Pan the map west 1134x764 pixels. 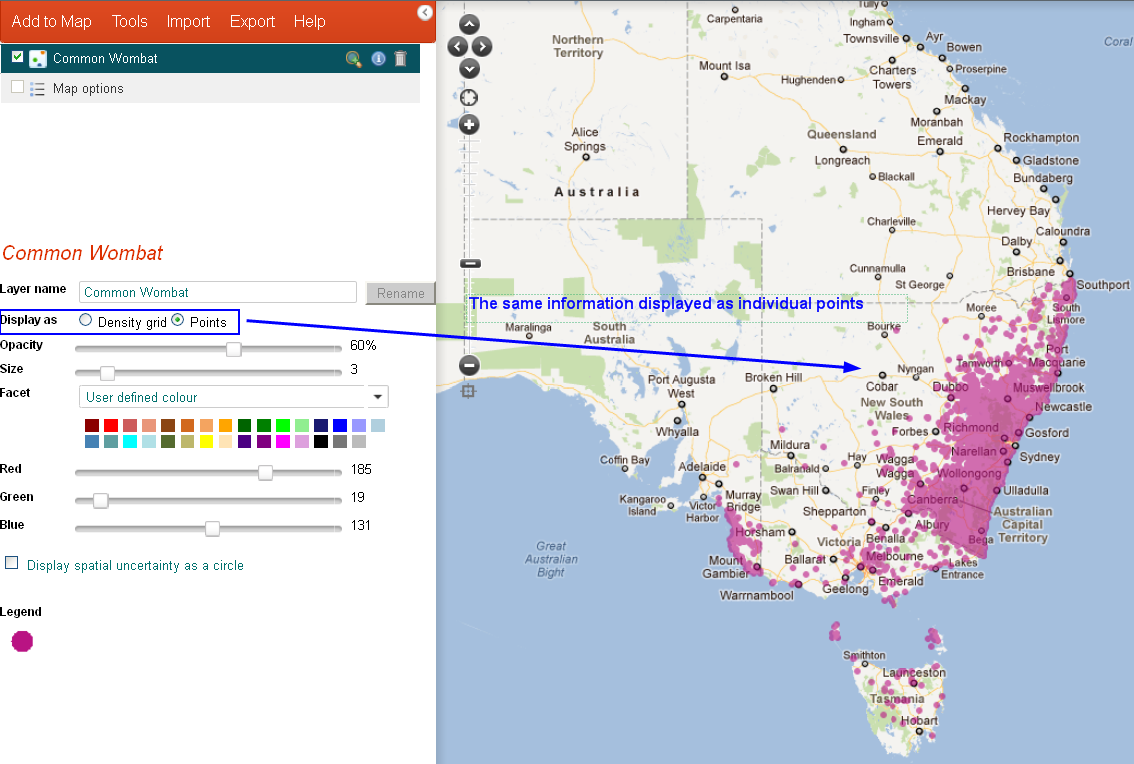(x=457, y=46)
